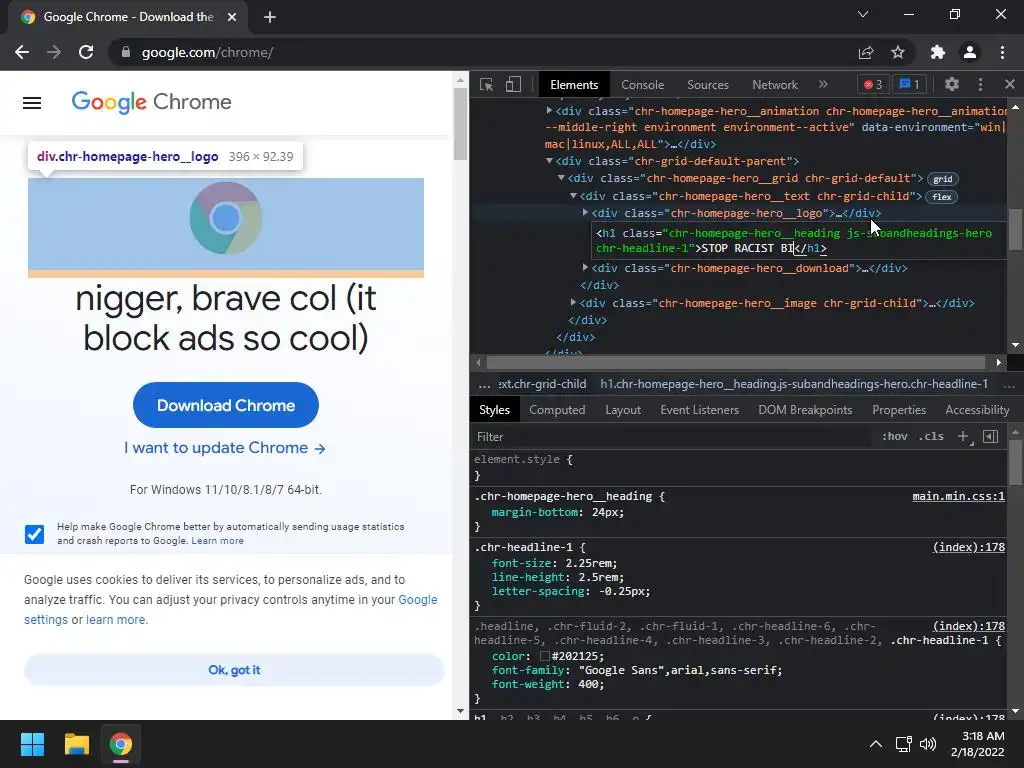Reload the page with refresh icon
This screenshot has width=1024, height=768.
(86, 52)
